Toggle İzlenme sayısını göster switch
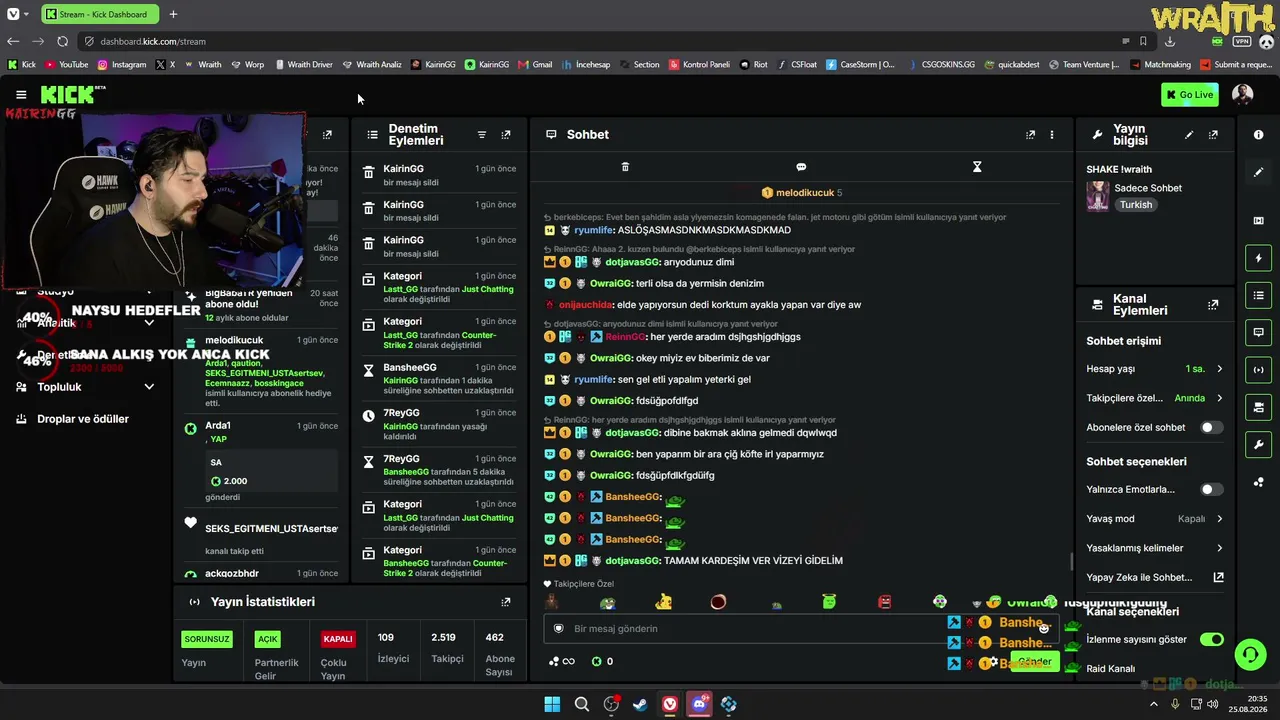 tap(1212, 639)
